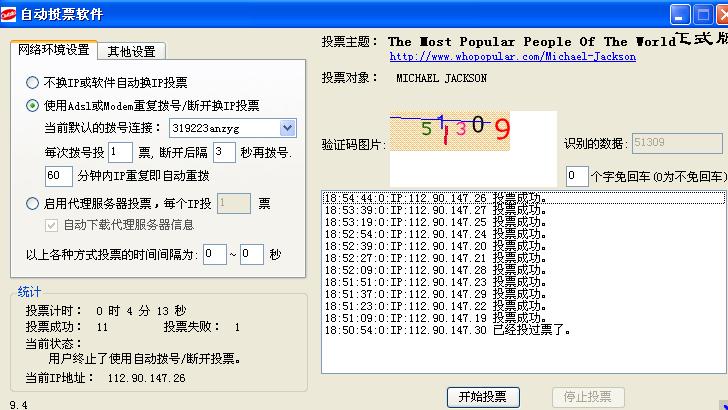Click the 每次拨号投 votes count field
728x410 pixels.
click(119, 152)
